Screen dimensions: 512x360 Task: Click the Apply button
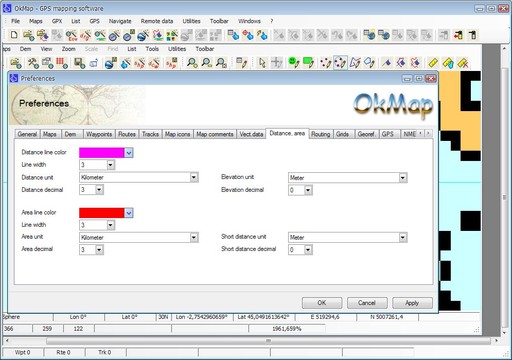[412, 303]
